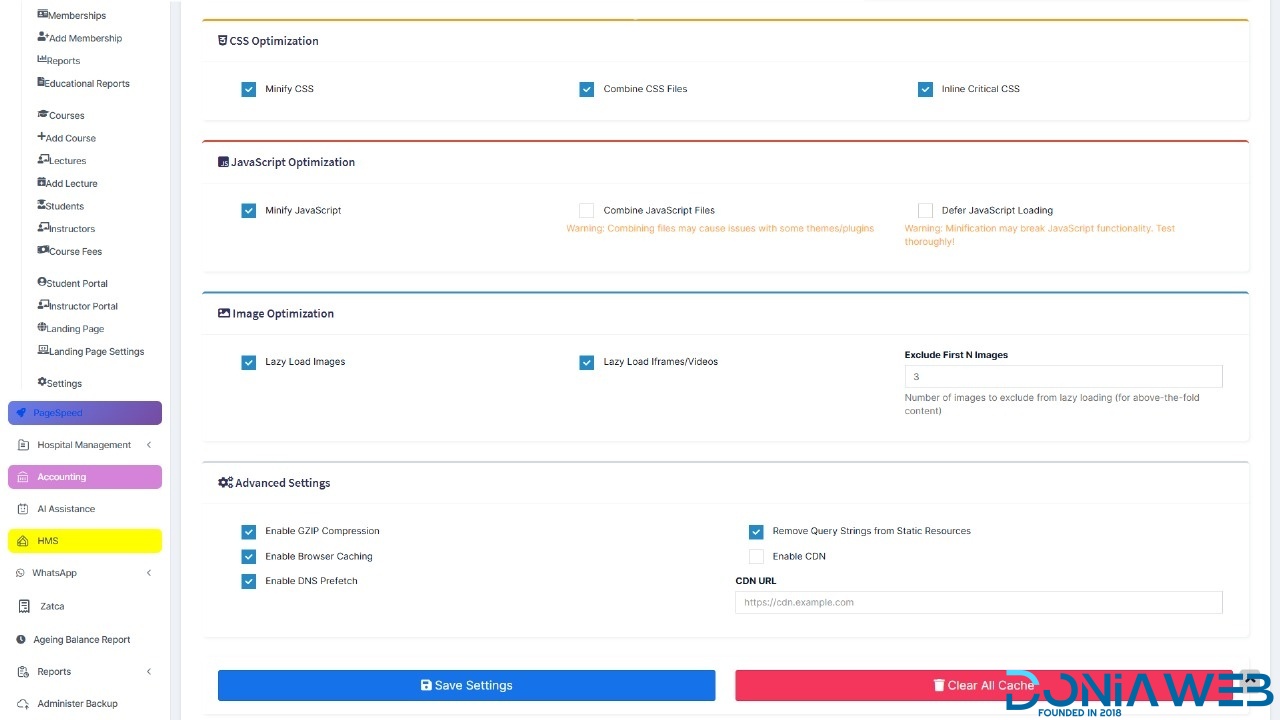The height and width of the screenshot is (720, 1280).
Task: Click the Ageing Balance Report icon
Action: 22,640
